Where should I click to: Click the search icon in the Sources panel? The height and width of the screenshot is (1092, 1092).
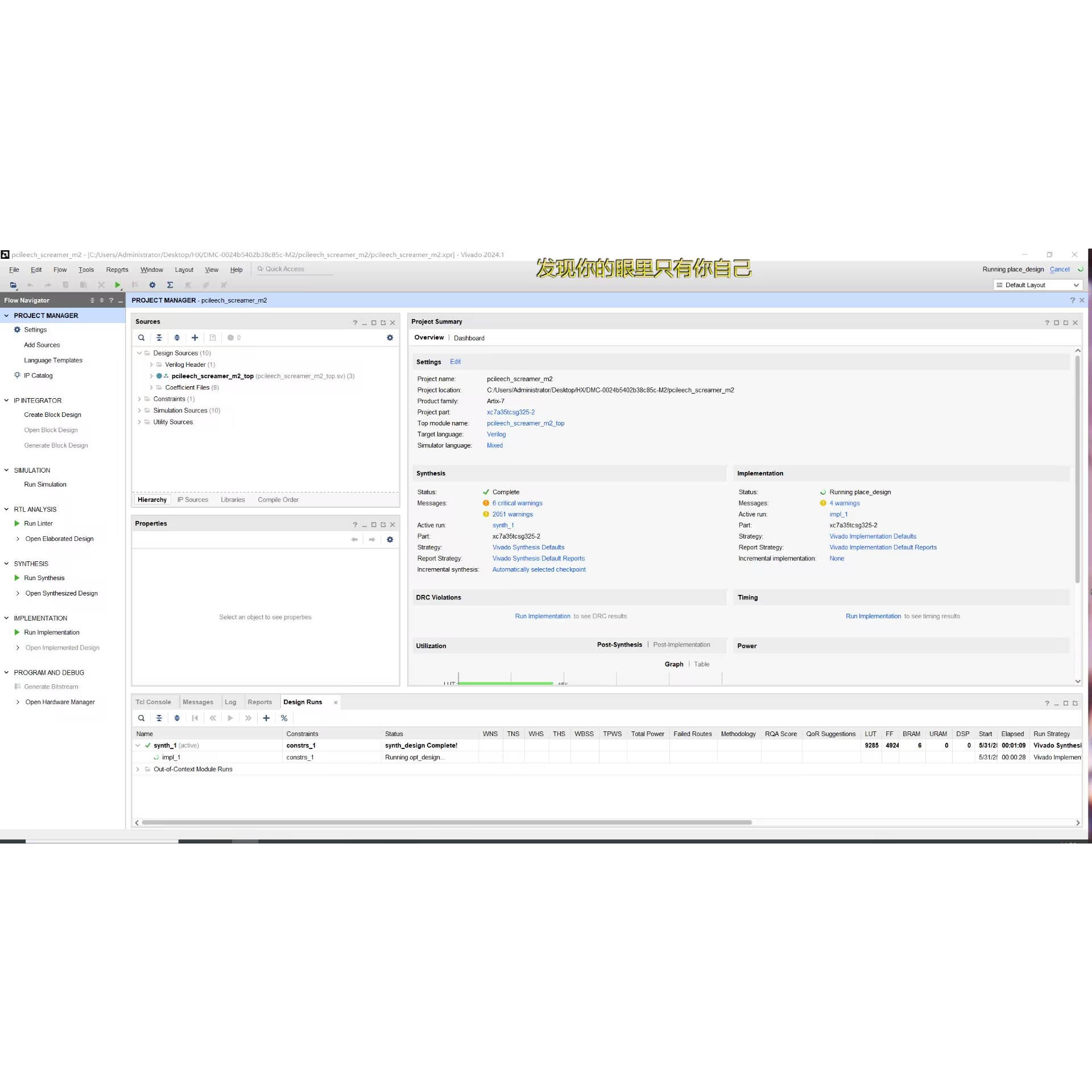click(141, 338)
